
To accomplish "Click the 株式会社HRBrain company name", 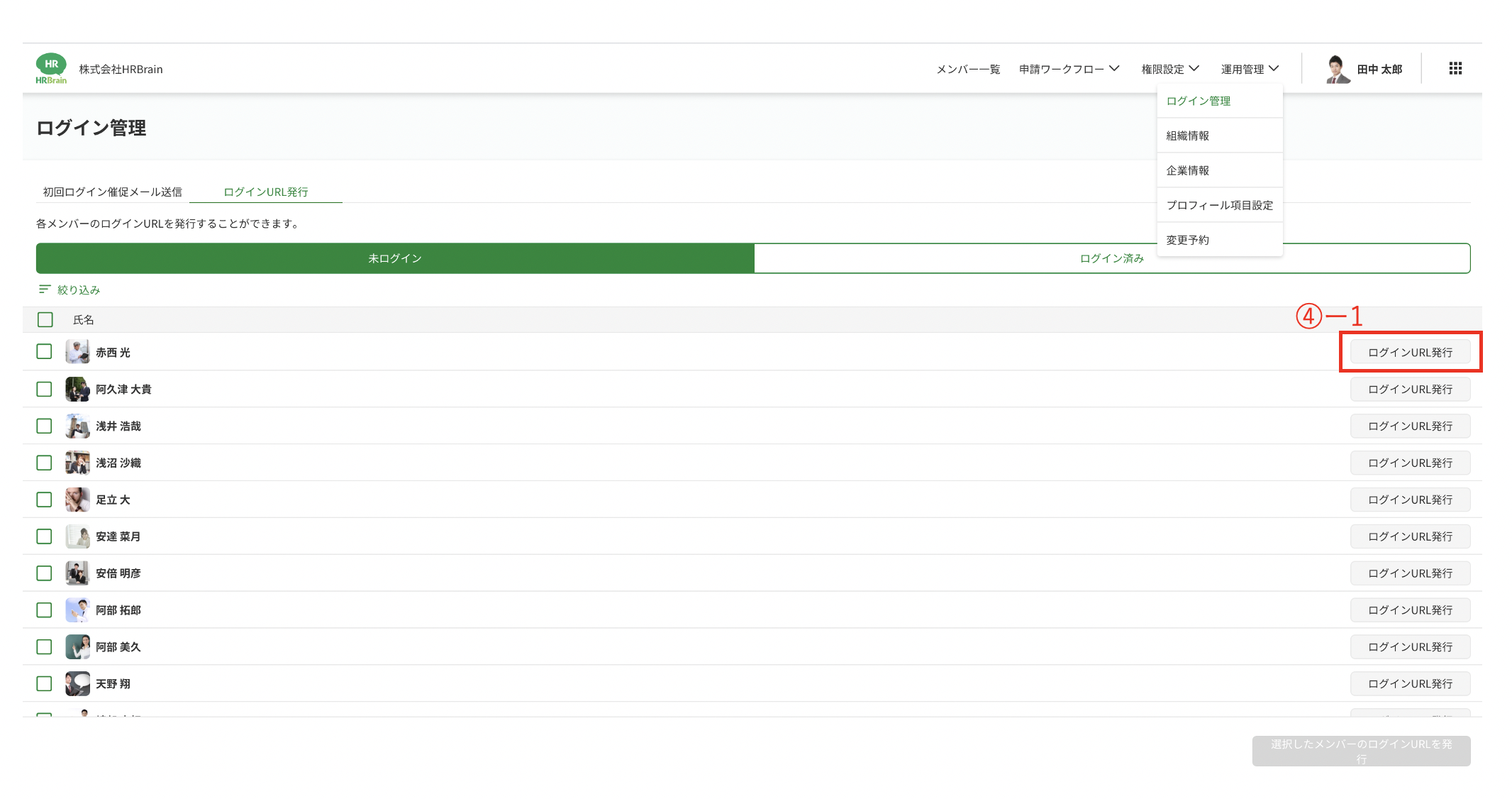I will [121, 69].
